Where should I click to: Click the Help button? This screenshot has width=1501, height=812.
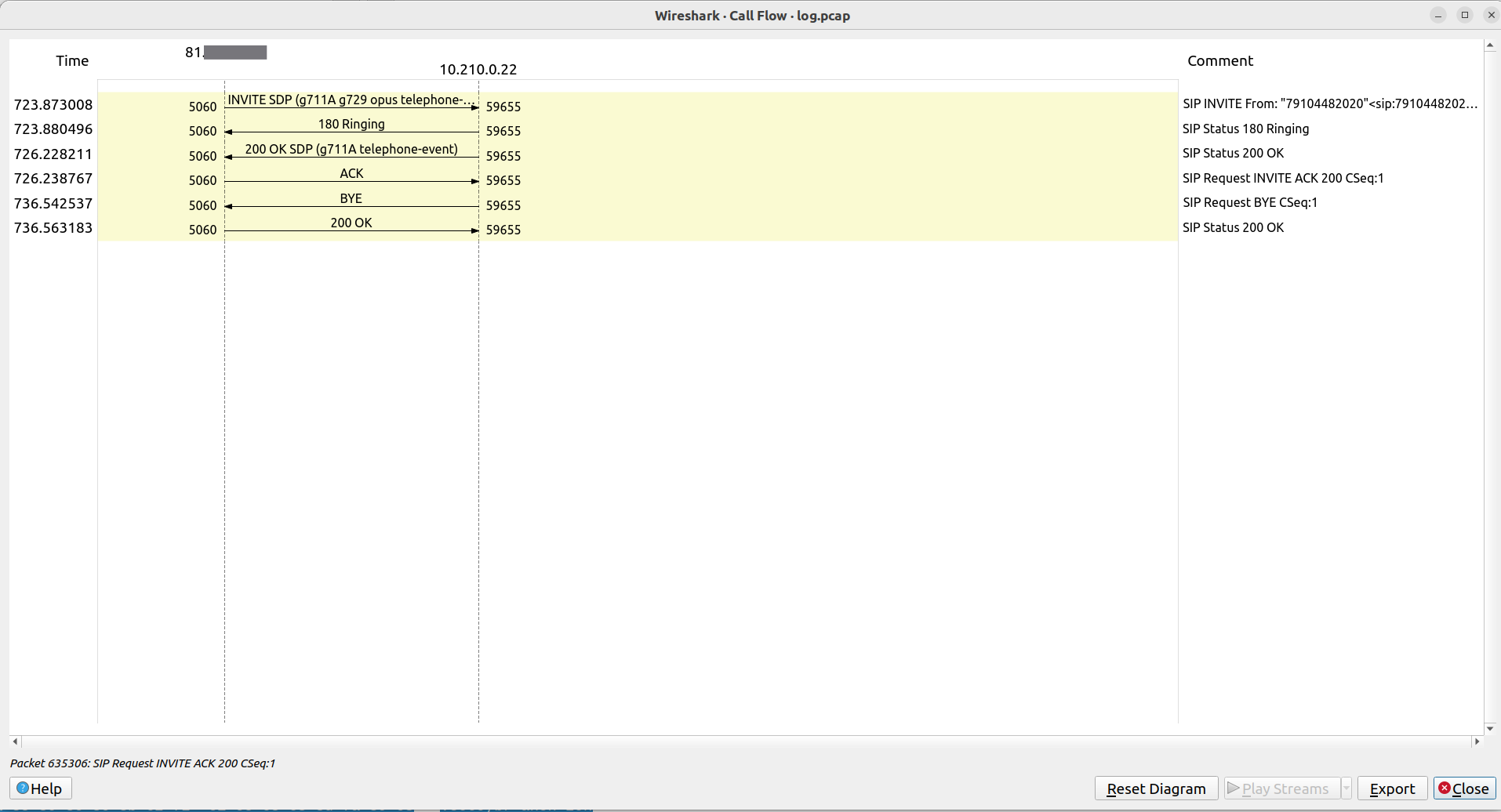pos(40,788)
